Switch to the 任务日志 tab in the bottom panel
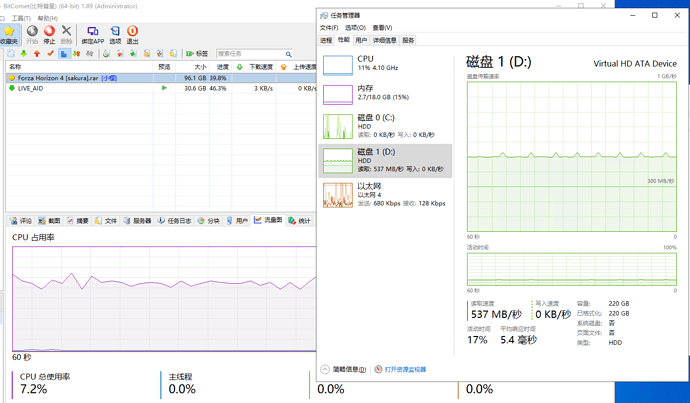 click(175, 220)
